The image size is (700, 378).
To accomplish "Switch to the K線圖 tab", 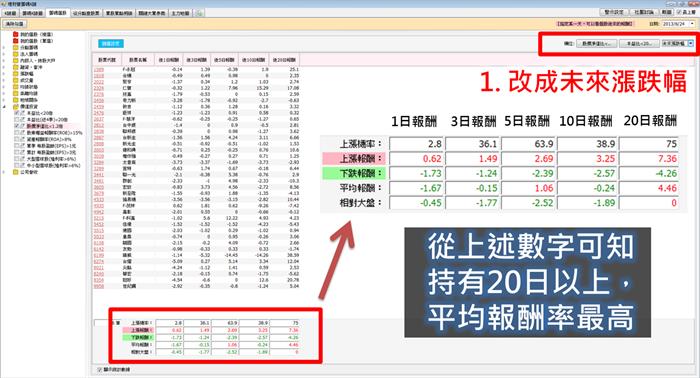I will click(10, 13).
